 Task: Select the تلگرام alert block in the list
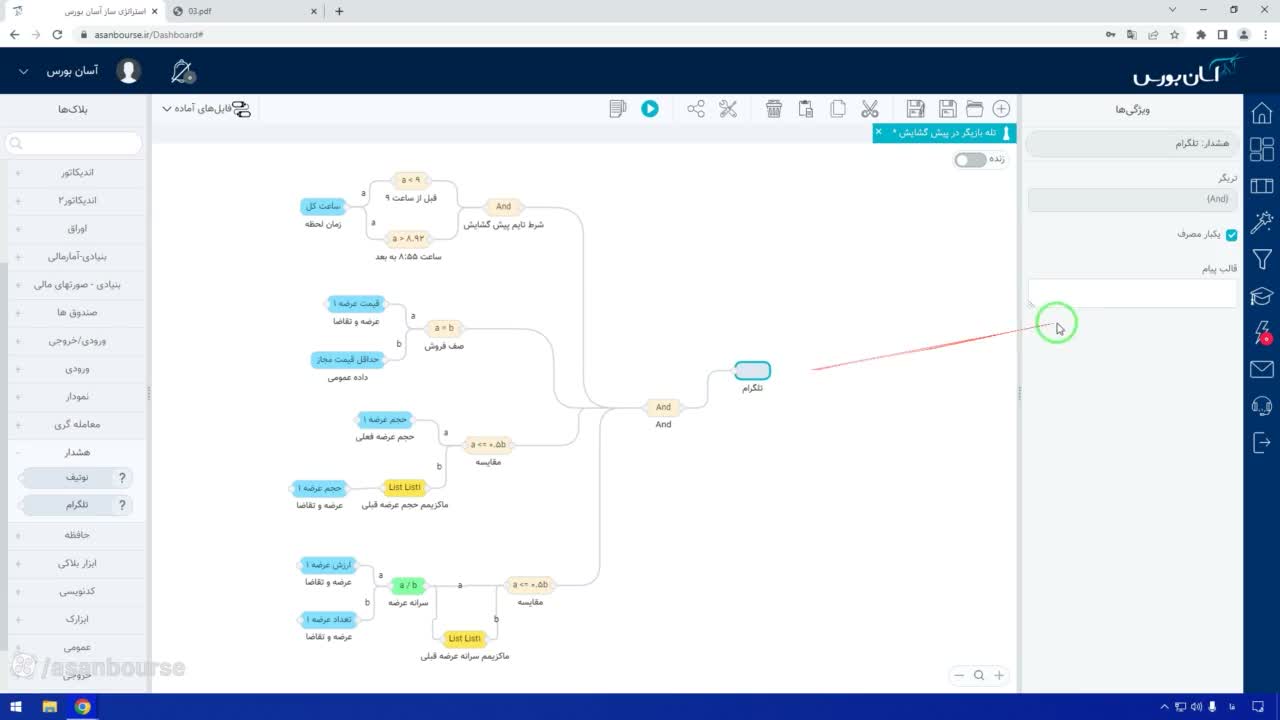(x=77, y=505)
